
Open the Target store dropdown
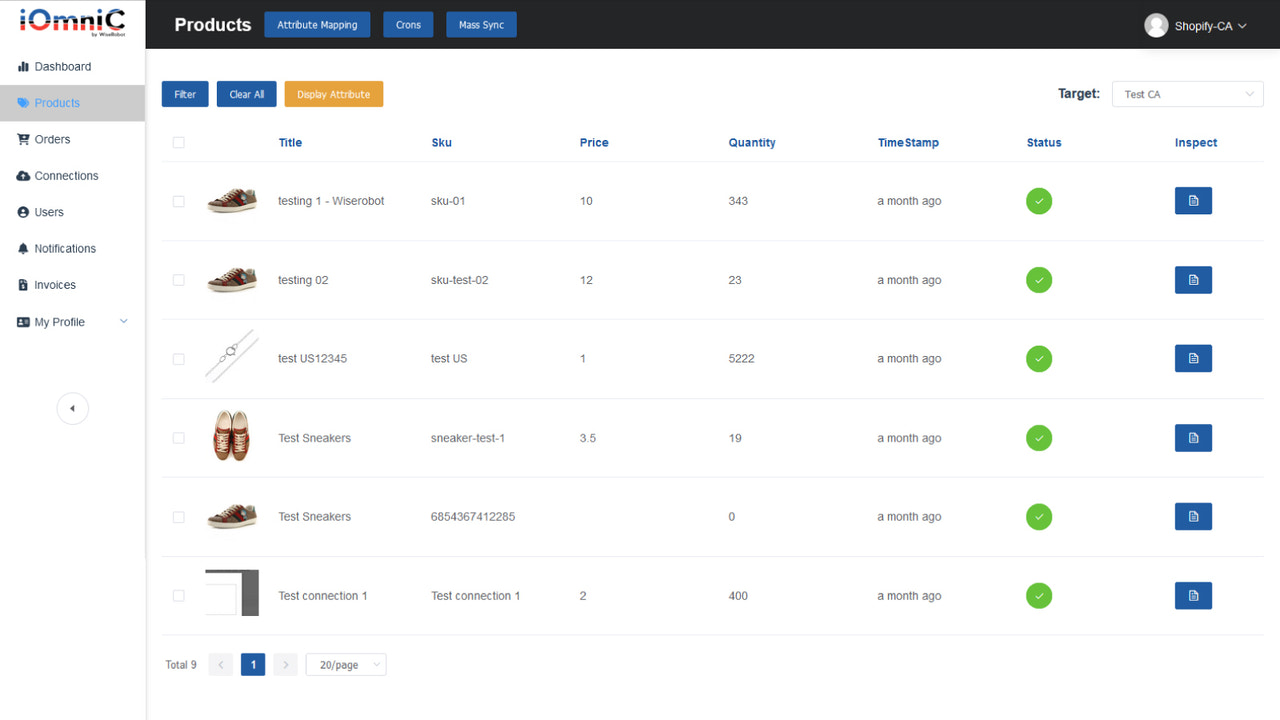pyautogui.click(x=1187, y=93)
